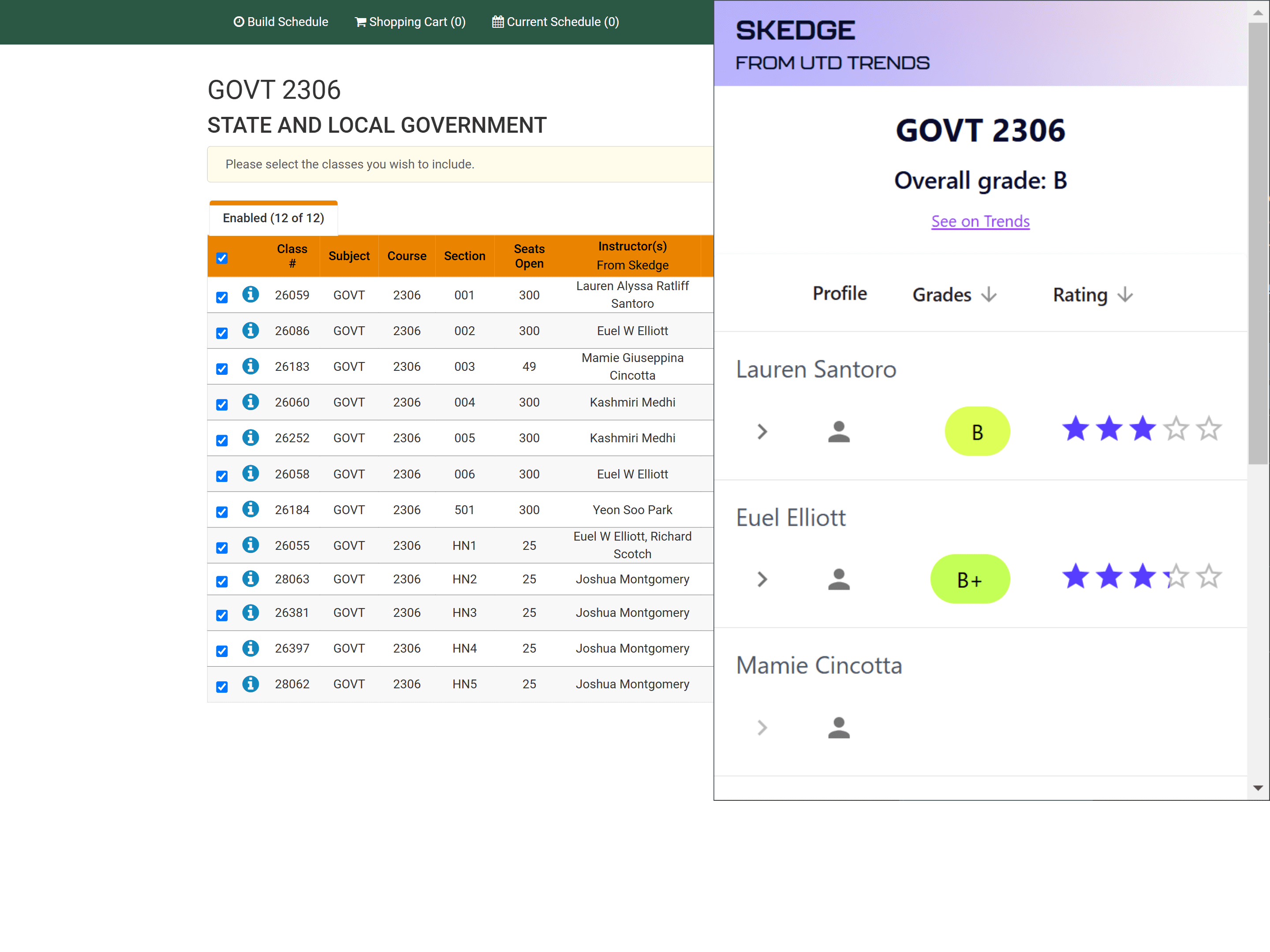Viewport: 1270px width, 952px height.
Task: Click the See on Trends link
Action: click(980, 222)
